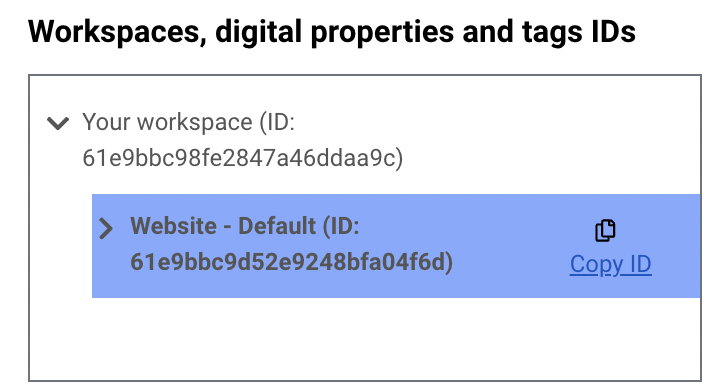Screen dimensions: 712x392
Task: Expand the Website - Default chevron
Action: click(106, 228)
